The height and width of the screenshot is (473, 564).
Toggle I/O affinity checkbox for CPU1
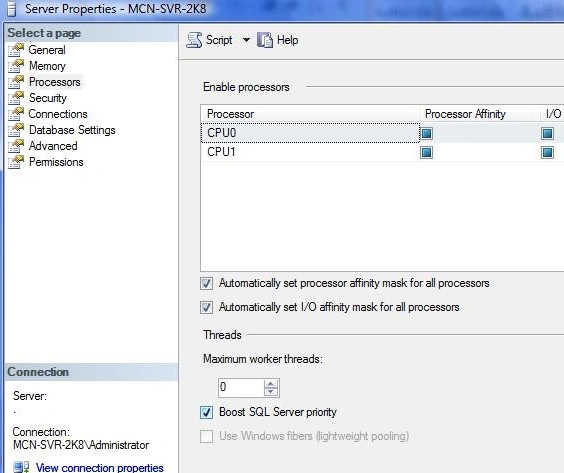(547, 153)
